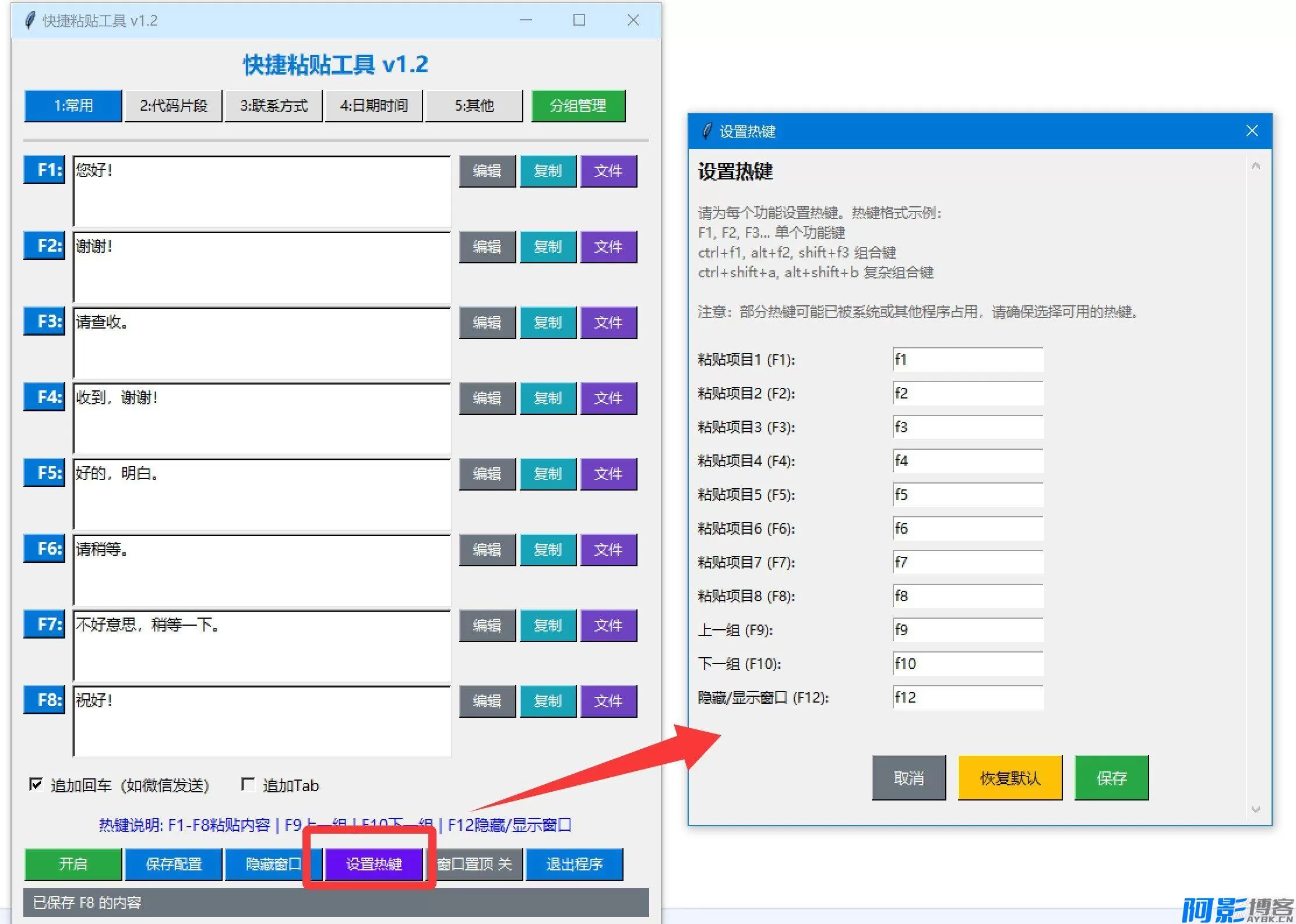The image size is (1296, 924).
Task: Enable the 追加Tab checkbox
Action: click(x=248, y=784)
